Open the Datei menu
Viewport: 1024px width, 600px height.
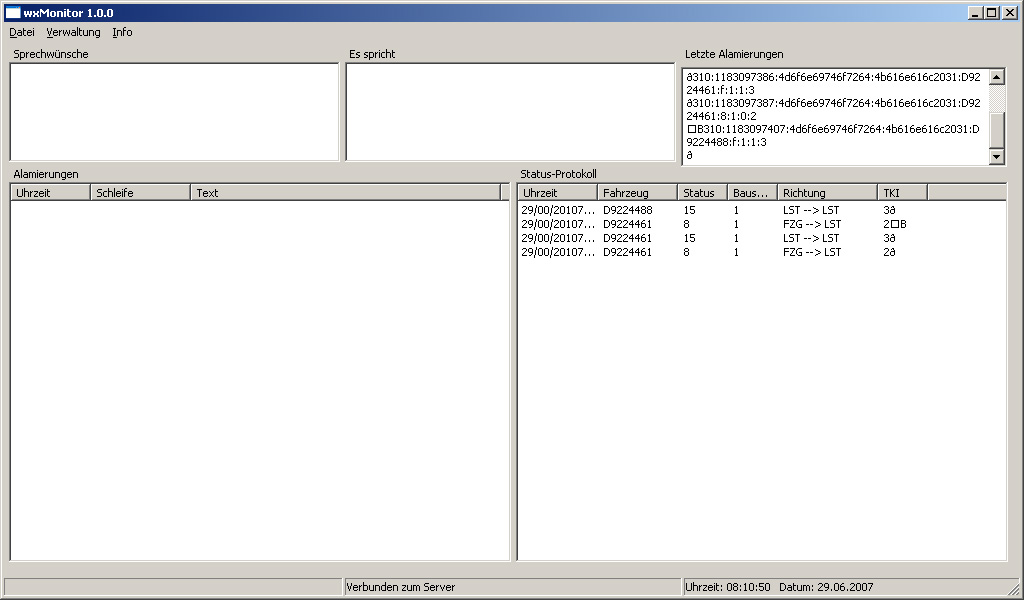22,32
